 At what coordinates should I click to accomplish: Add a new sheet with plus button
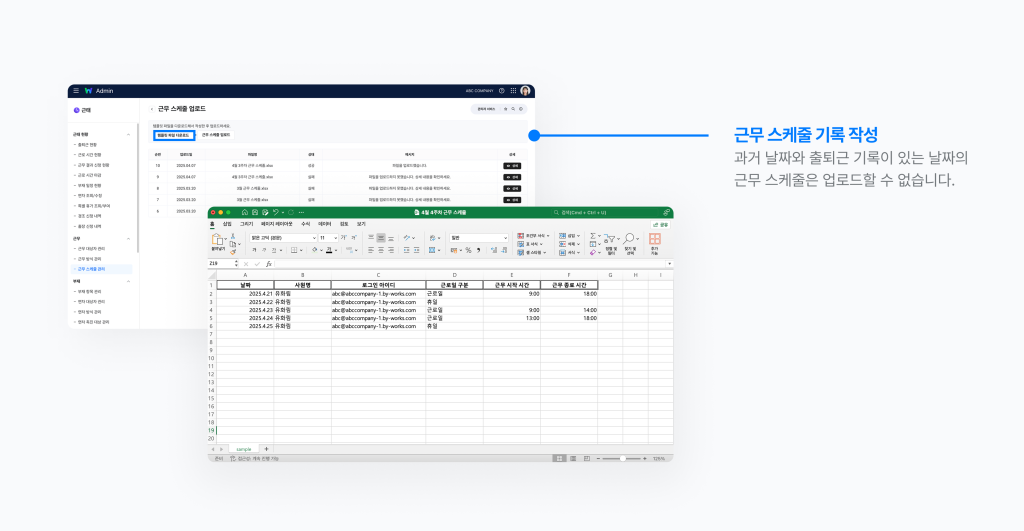click(x=266, y=449)
